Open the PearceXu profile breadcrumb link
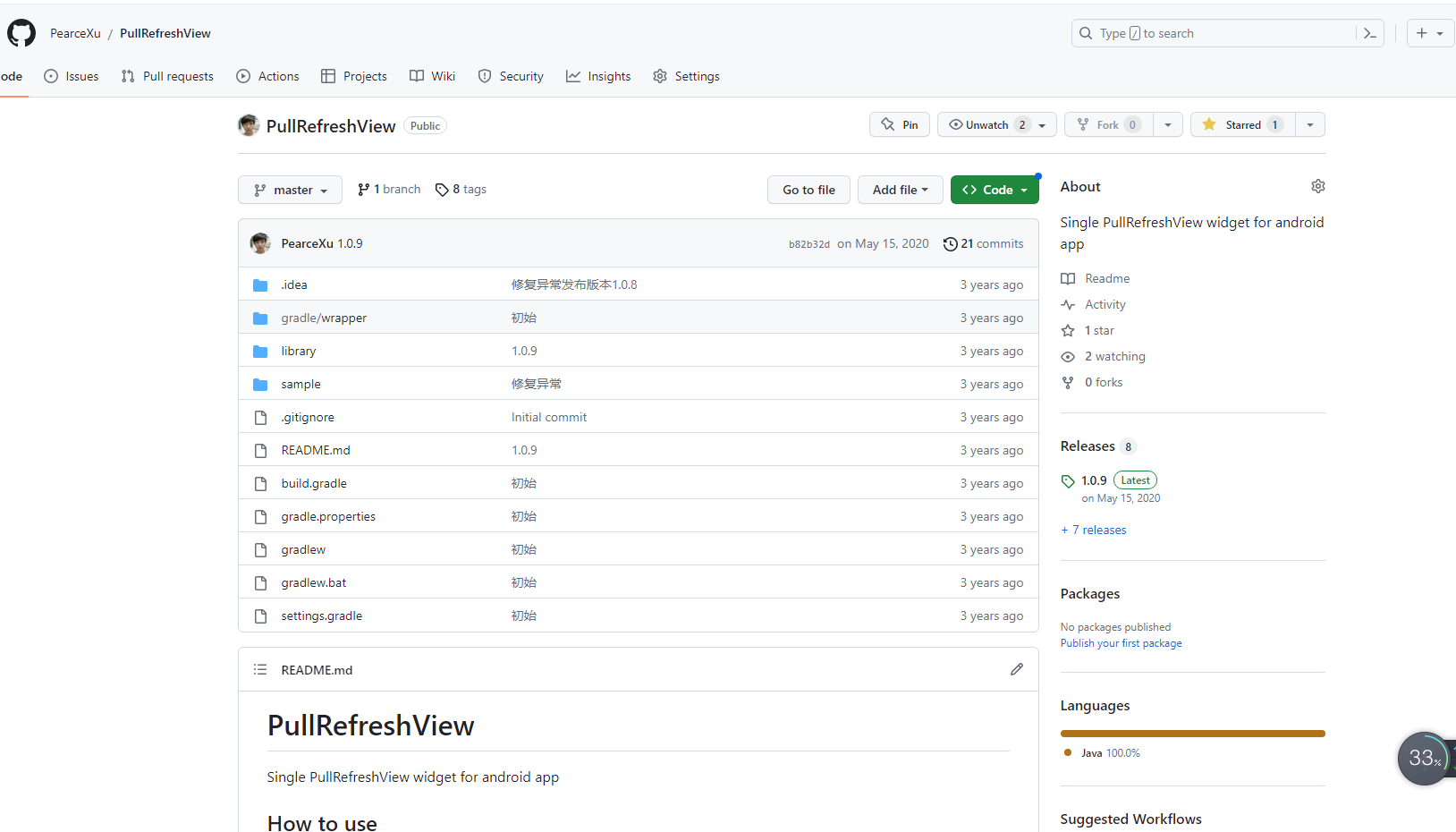1456x832 pixels. pos(75,33)
